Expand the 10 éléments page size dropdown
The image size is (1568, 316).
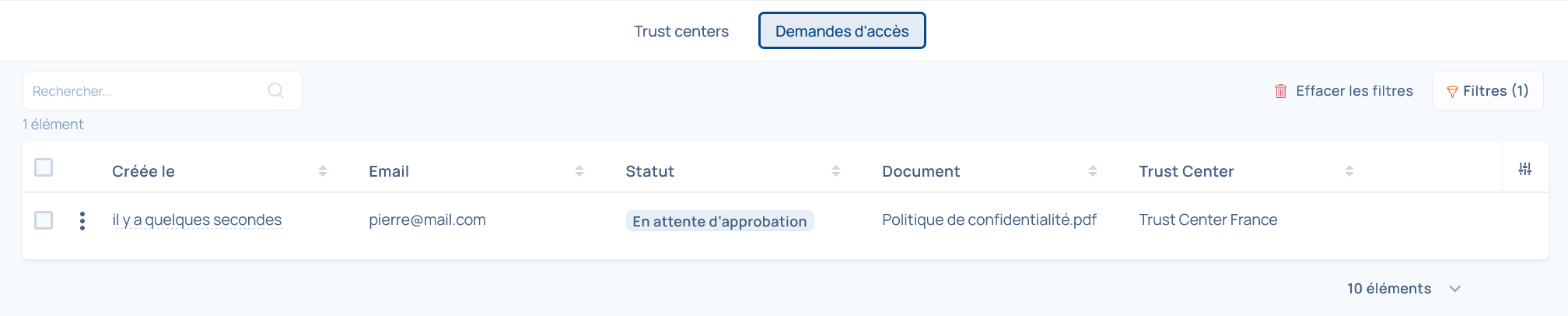(x=1454, y=289)
